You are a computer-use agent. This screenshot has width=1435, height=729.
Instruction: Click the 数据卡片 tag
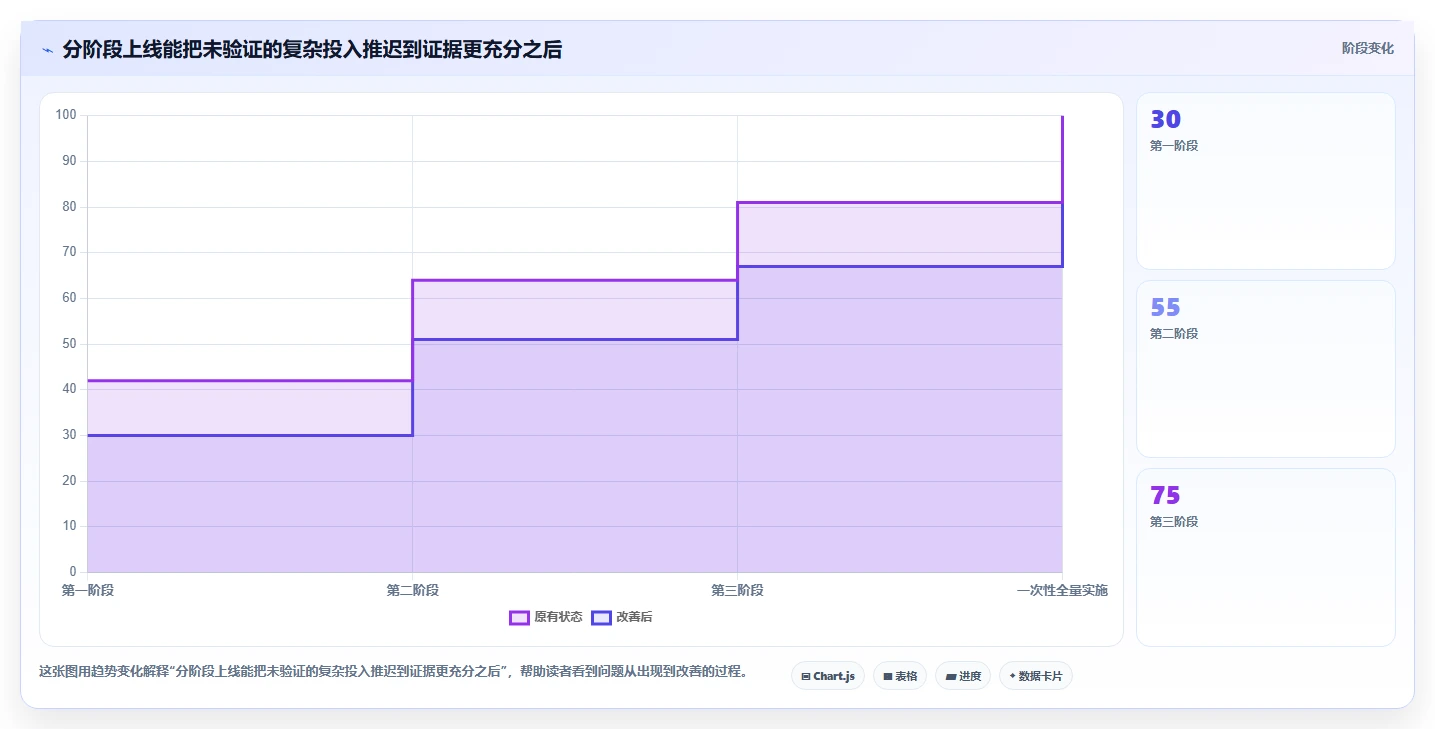coord(1036,676)
